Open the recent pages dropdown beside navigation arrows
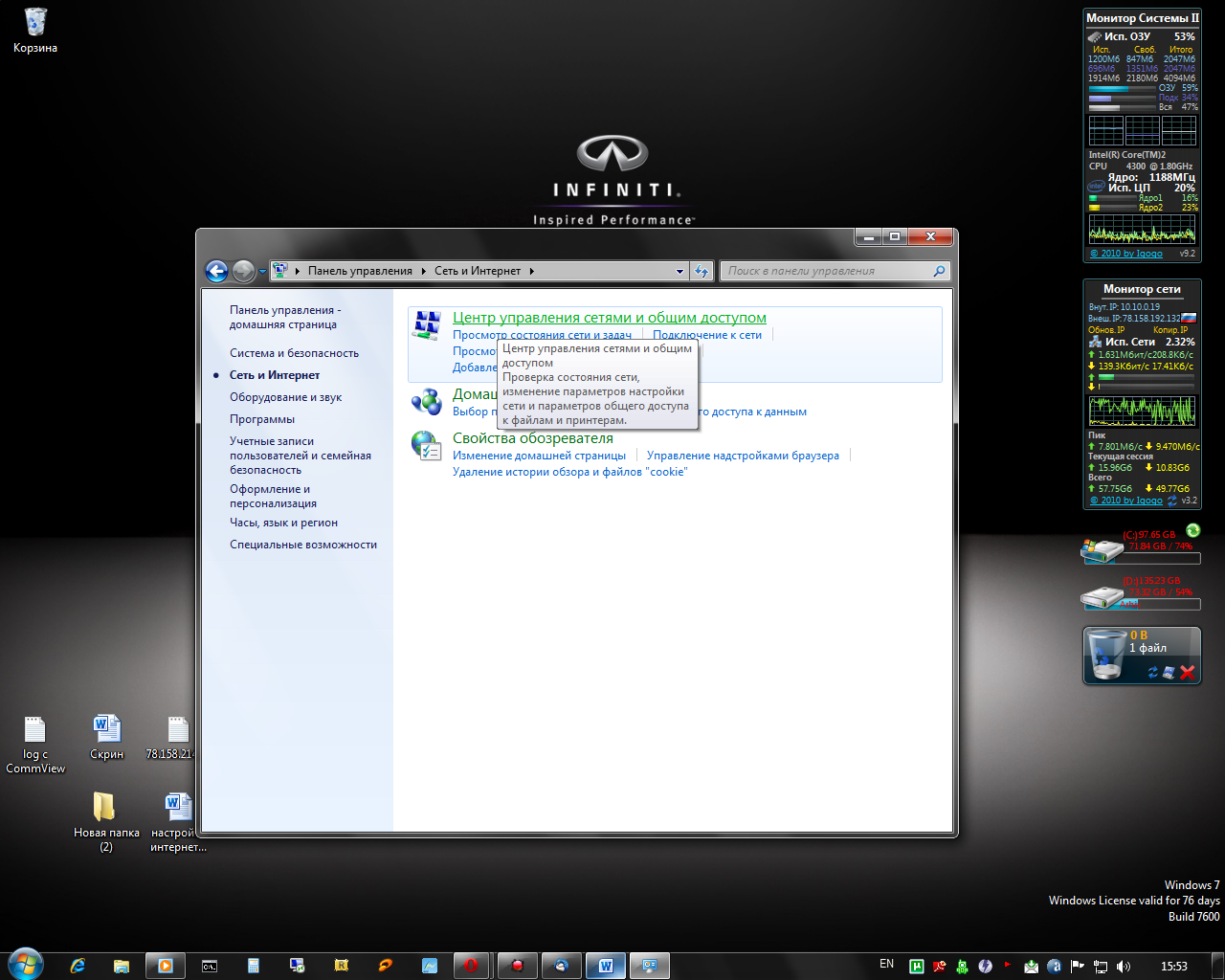The image size is (1225, 980). pyautogui.click(x=262, y=272)
